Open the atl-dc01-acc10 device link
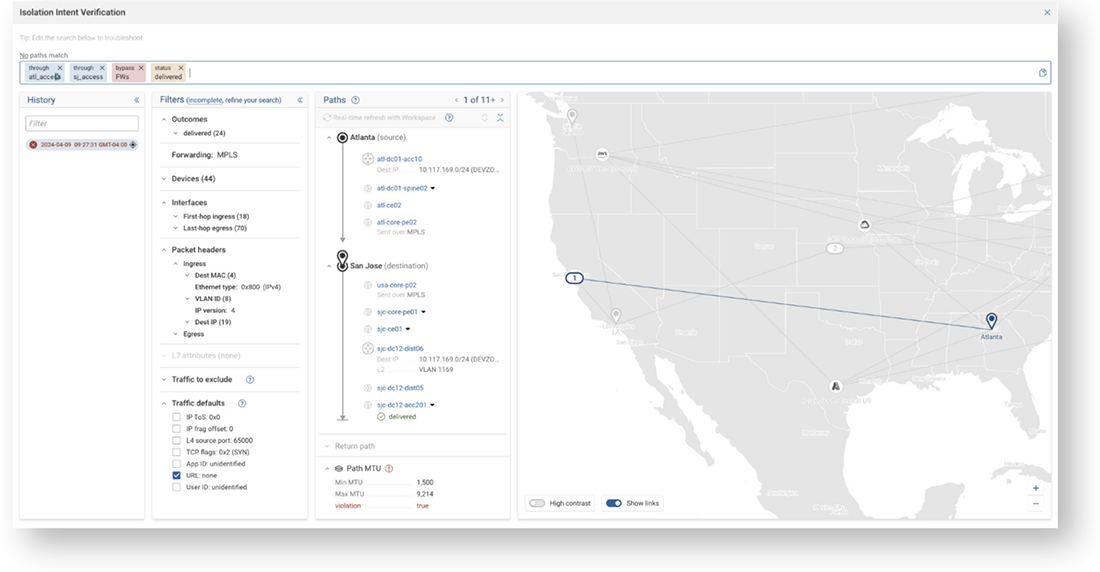 [x=399, y=159]
